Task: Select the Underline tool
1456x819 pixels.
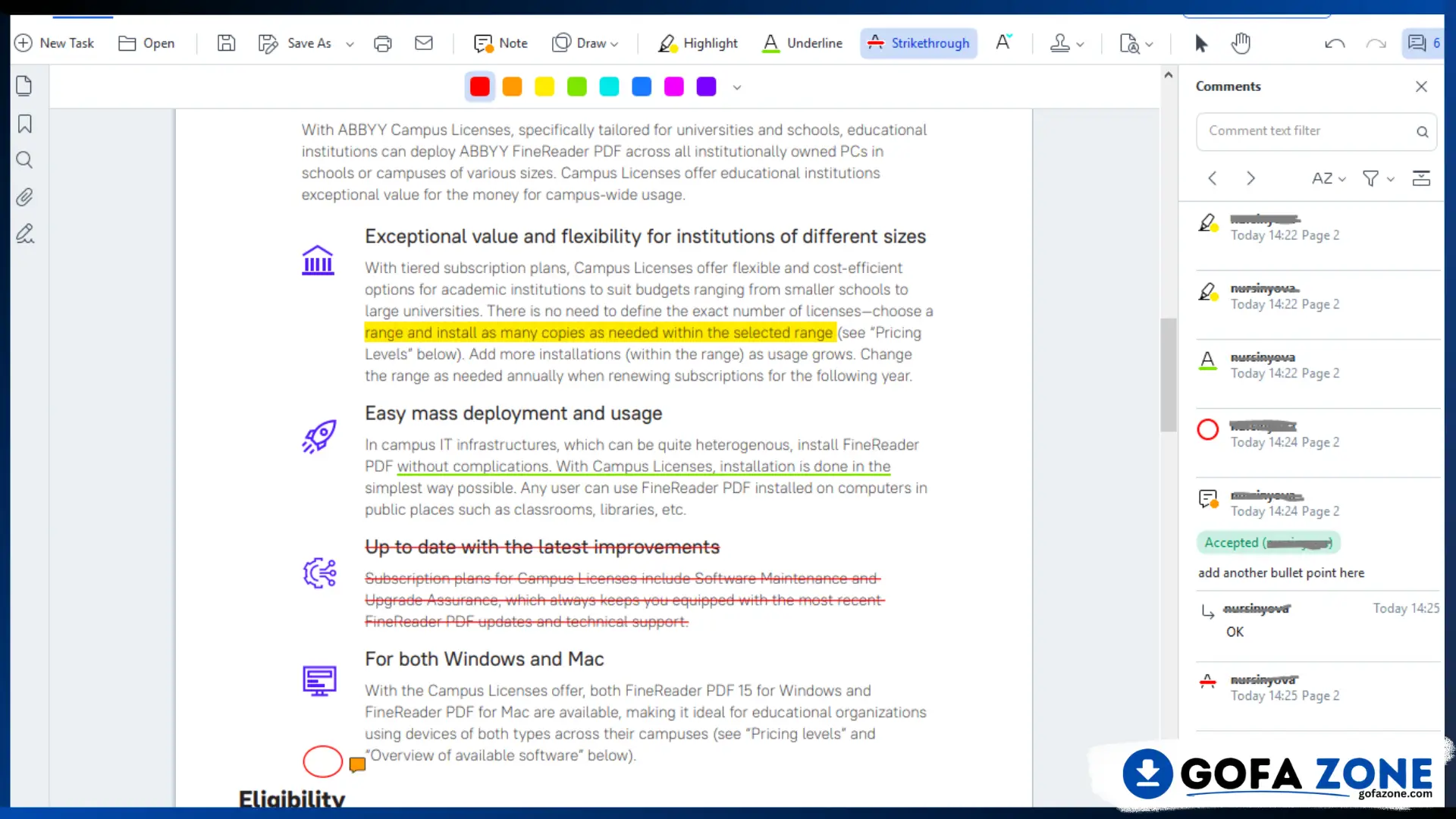Action: click(802, 43)
